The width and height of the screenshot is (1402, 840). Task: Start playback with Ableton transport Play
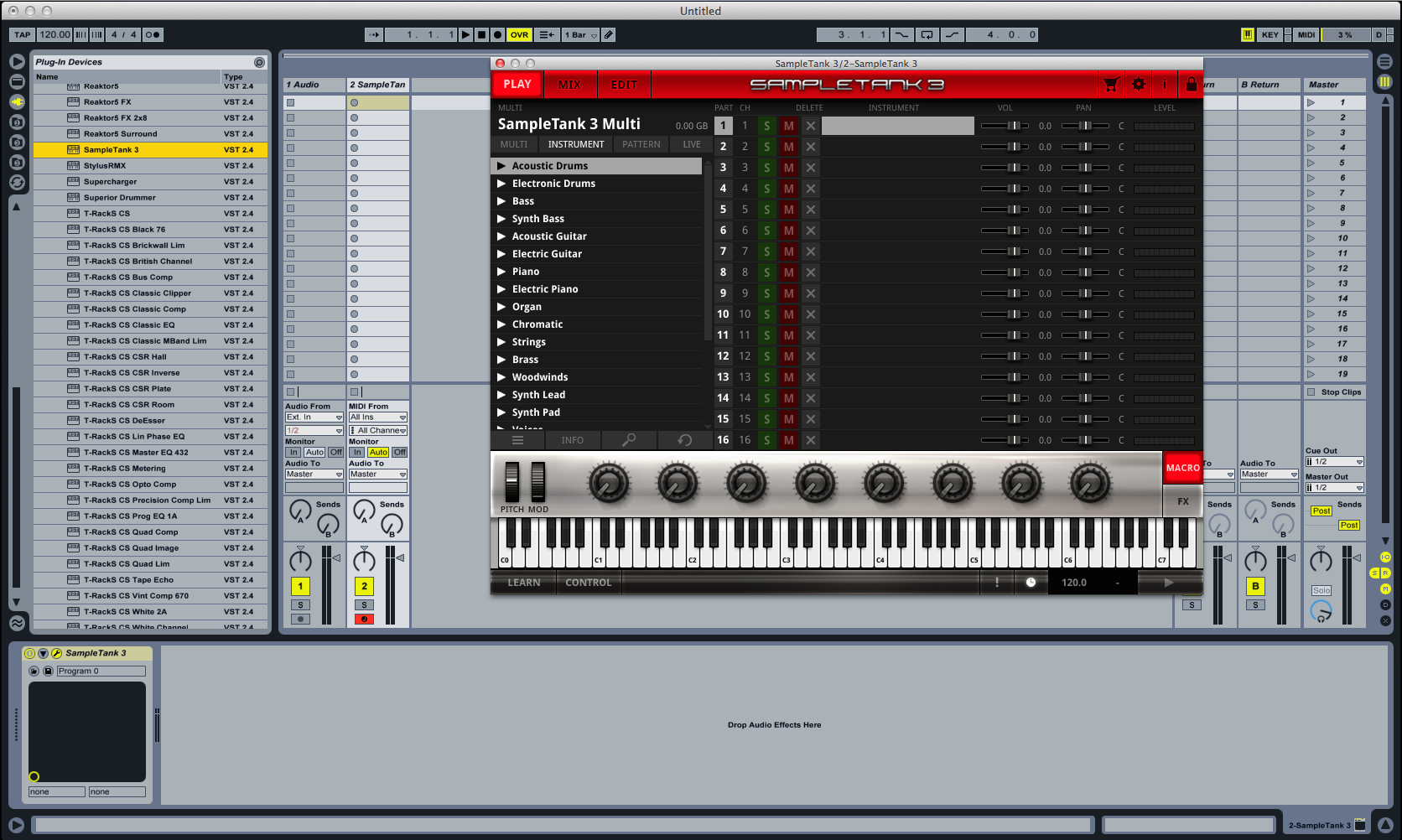[465, 34]
